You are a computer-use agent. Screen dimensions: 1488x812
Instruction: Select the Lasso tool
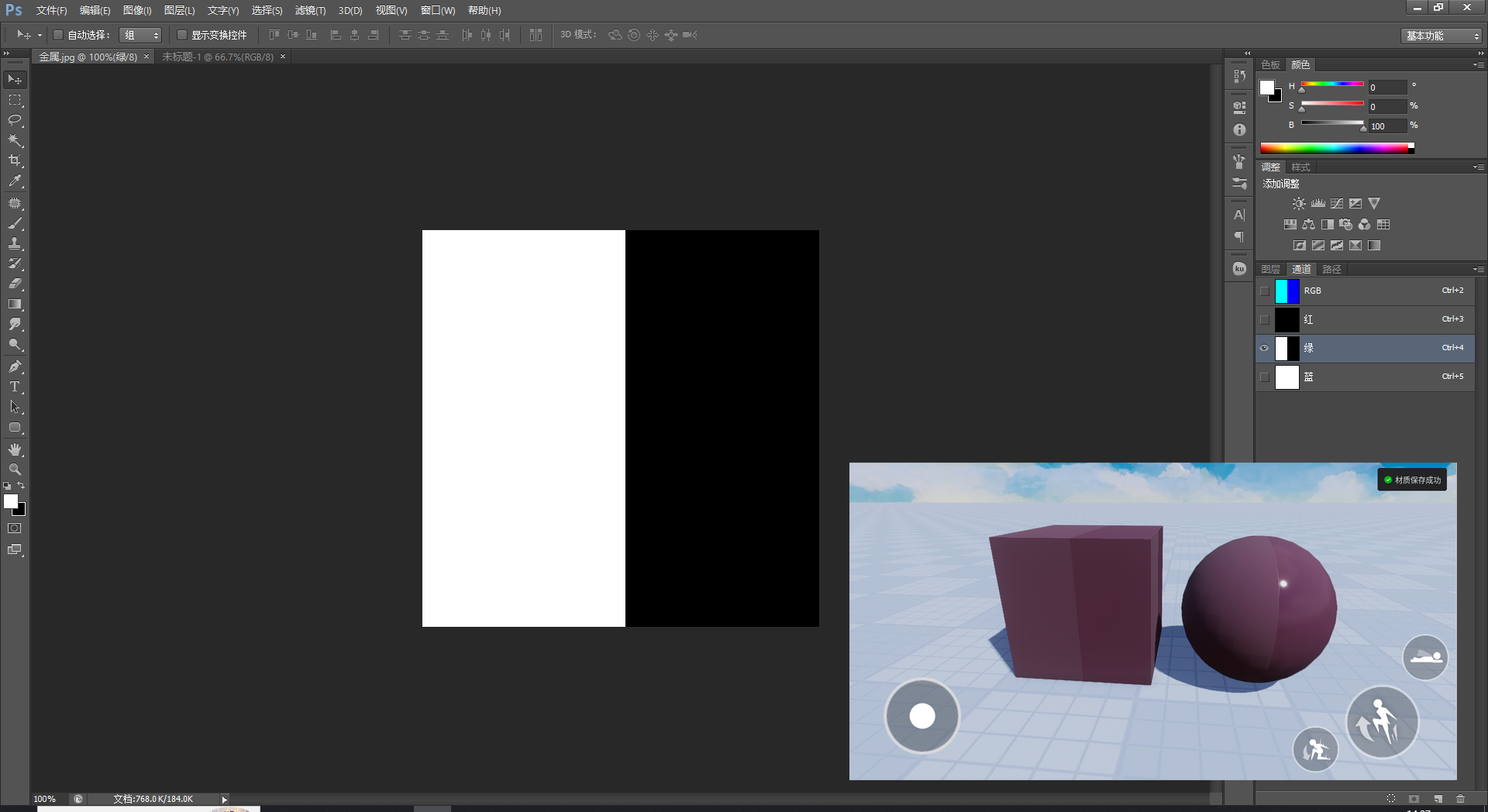[15, 120]
